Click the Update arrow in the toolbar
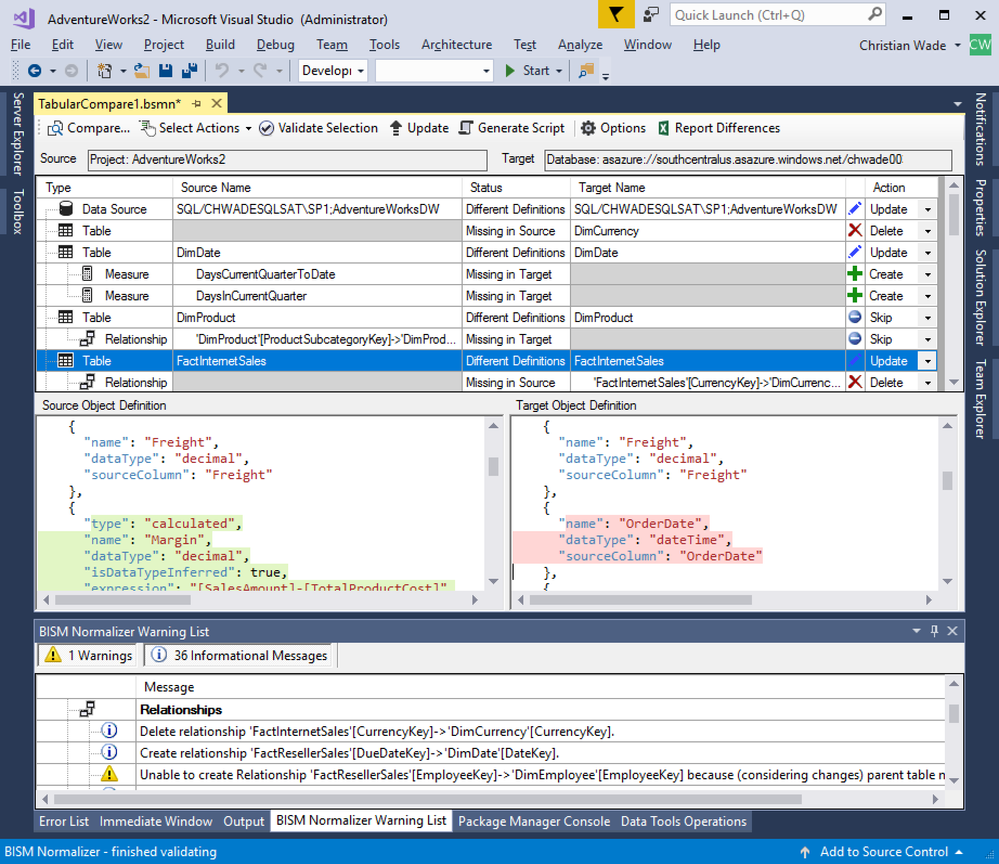Viewport: 999px width, 864px height. click(x=396, y=128)
